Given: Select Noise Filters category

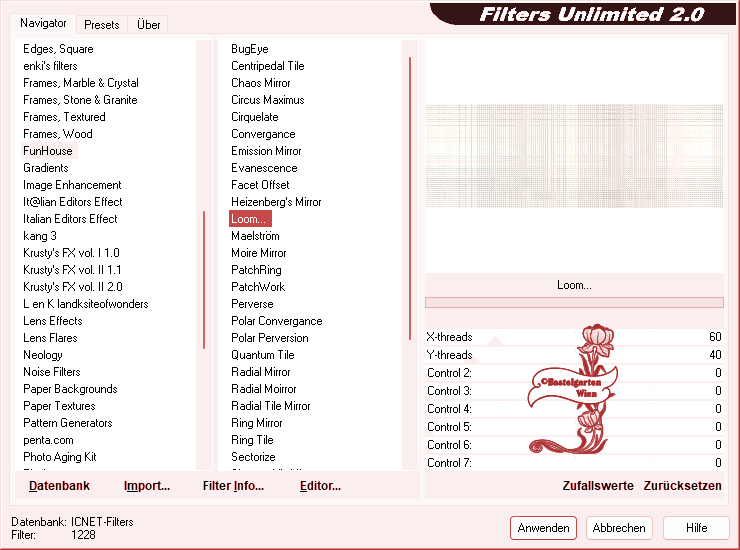Looking at the screenshot, I should [x=51, y=372].
